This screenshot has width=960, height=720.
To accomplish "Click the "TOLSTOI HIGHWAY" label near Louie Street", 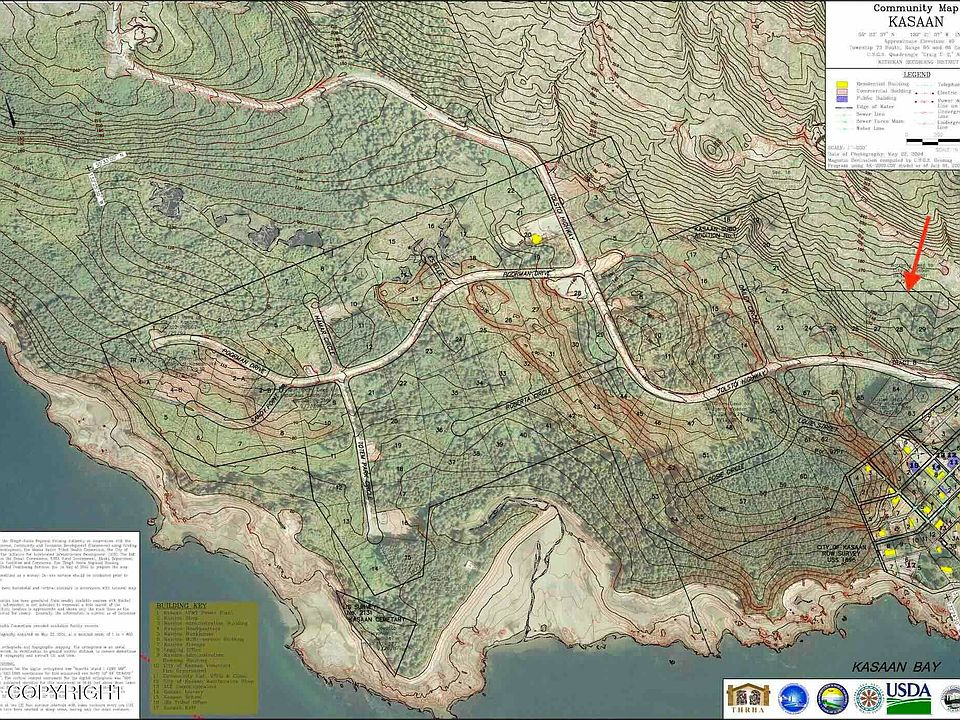I will click(x=741, y=380).
